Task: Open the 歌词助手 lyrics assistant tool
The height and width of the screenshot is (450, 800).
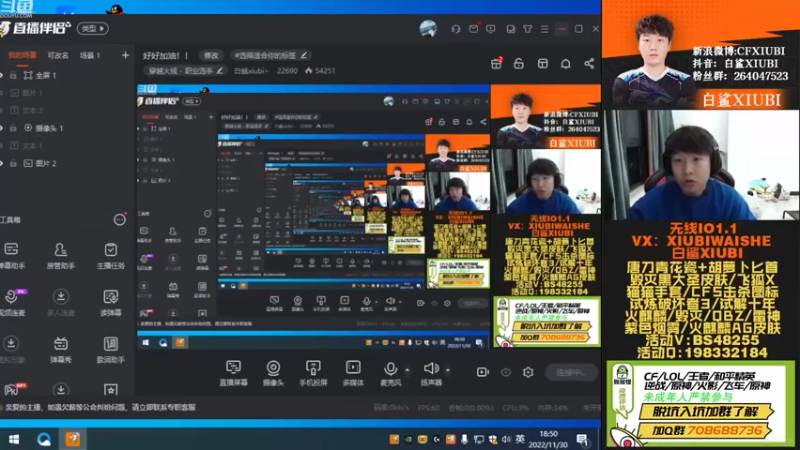Action: pos(111,350)
